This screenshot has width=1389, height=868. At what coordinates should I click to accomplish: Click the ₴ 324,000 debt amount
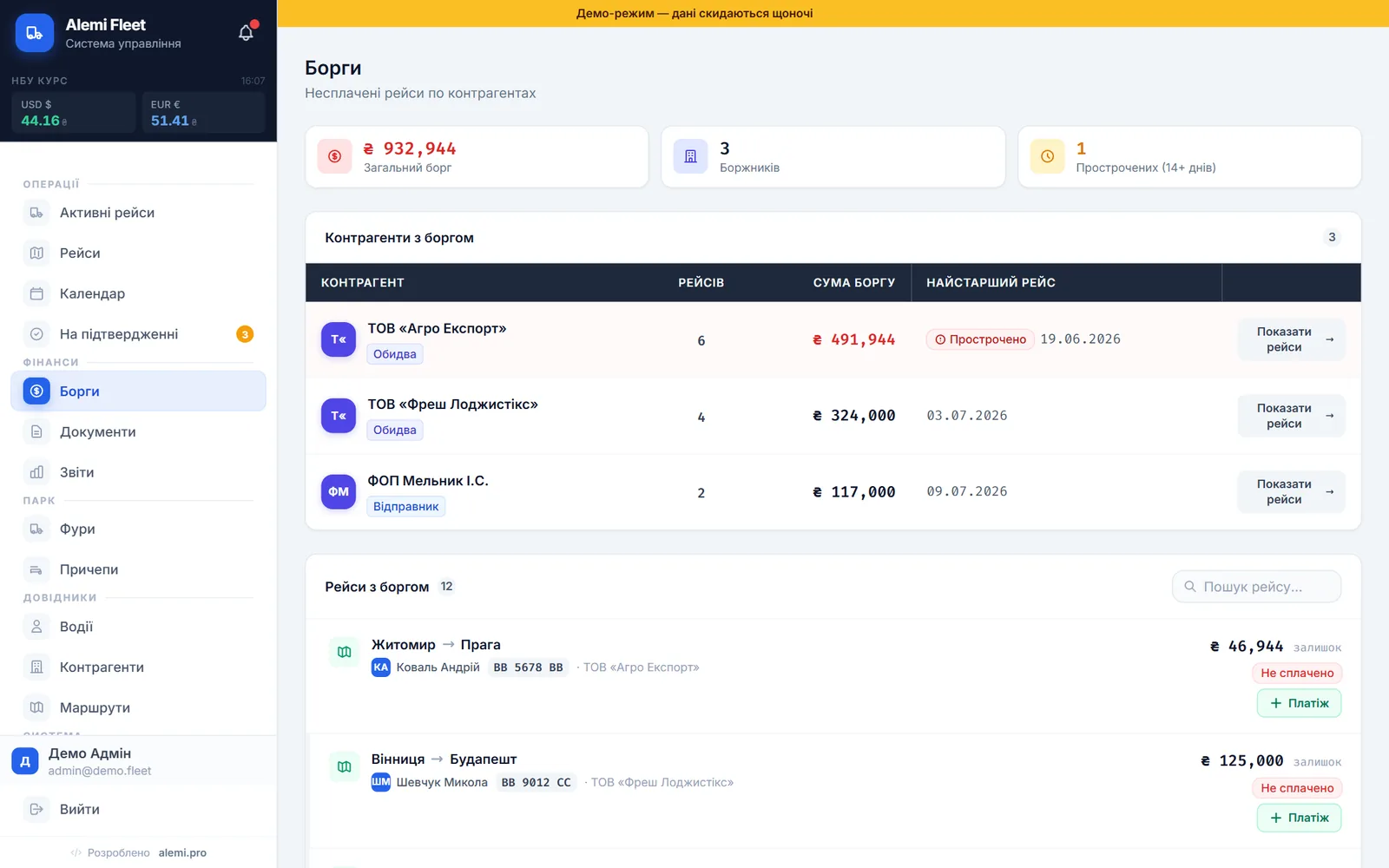click(x=853, y=416)
